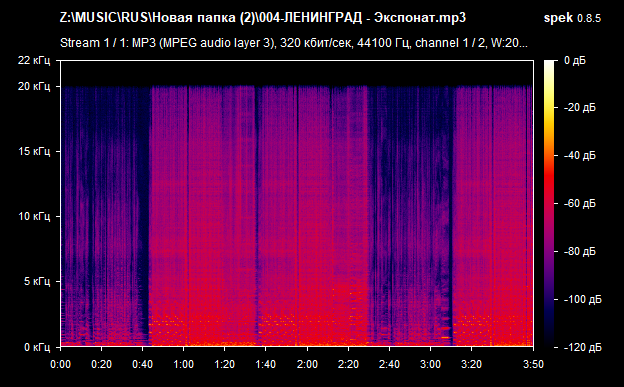Screen dimensions: 624x387
Task: Click the 15 кГц frequency axis label
Action: tap(34, 151)
